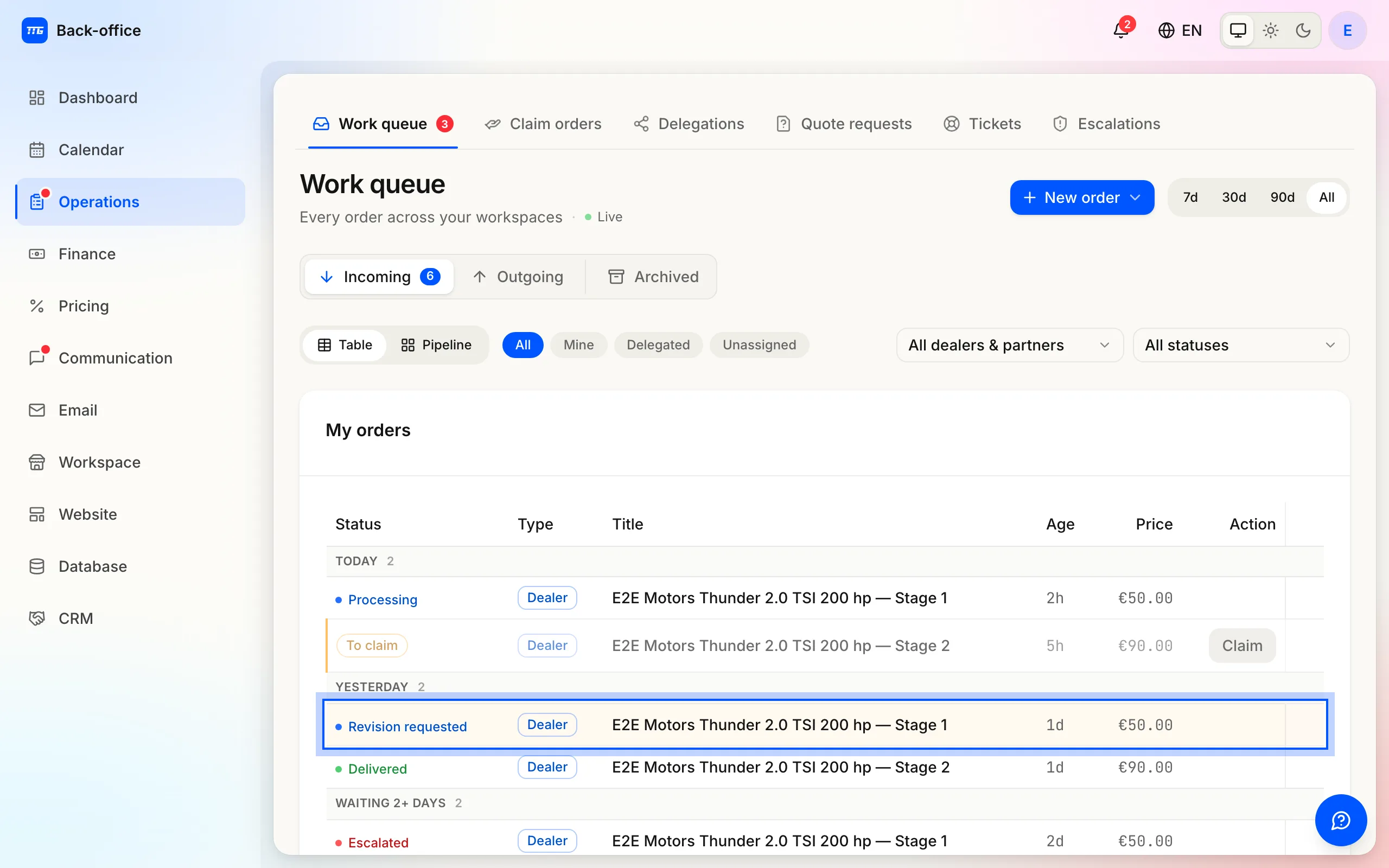The width and height of the screenshot is (1389, 868).
Task: Select the 90d time range
Action: click(1282, 197)
